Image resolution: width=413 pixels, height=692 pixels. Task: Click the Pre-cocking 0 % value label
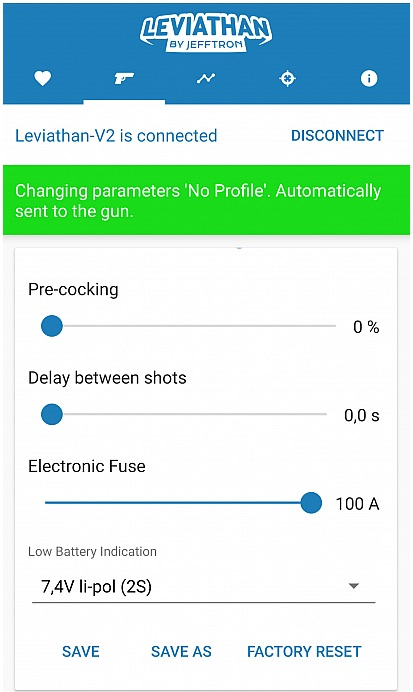click(366, 327)
